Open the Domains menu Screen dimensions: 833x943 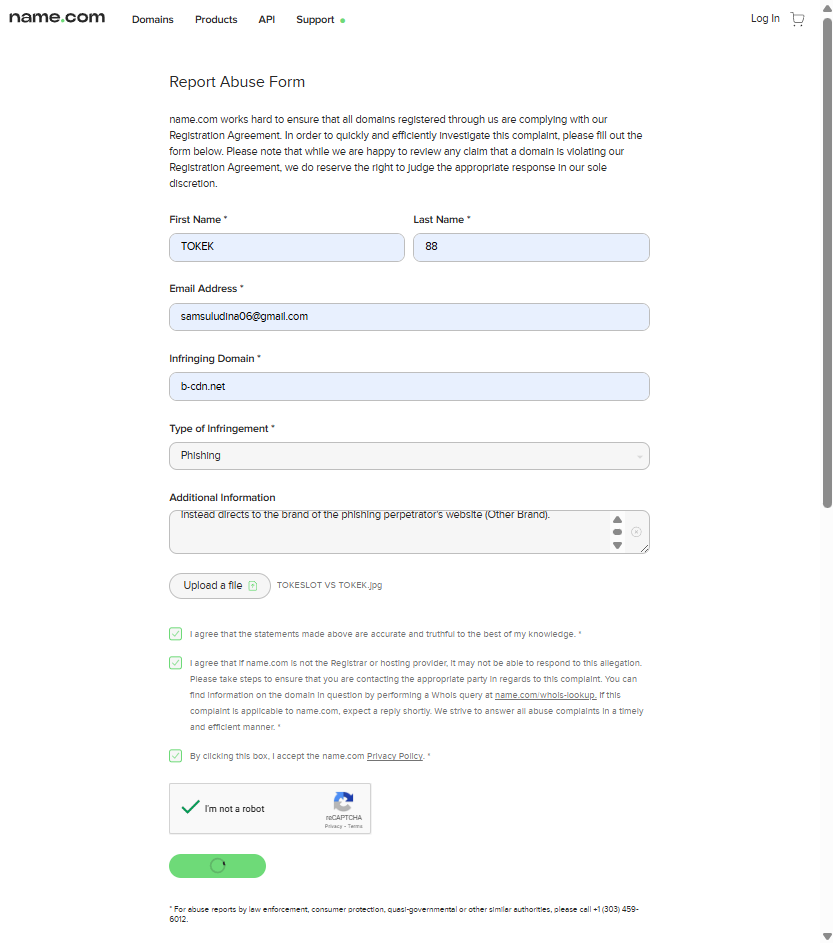point(153,20)
